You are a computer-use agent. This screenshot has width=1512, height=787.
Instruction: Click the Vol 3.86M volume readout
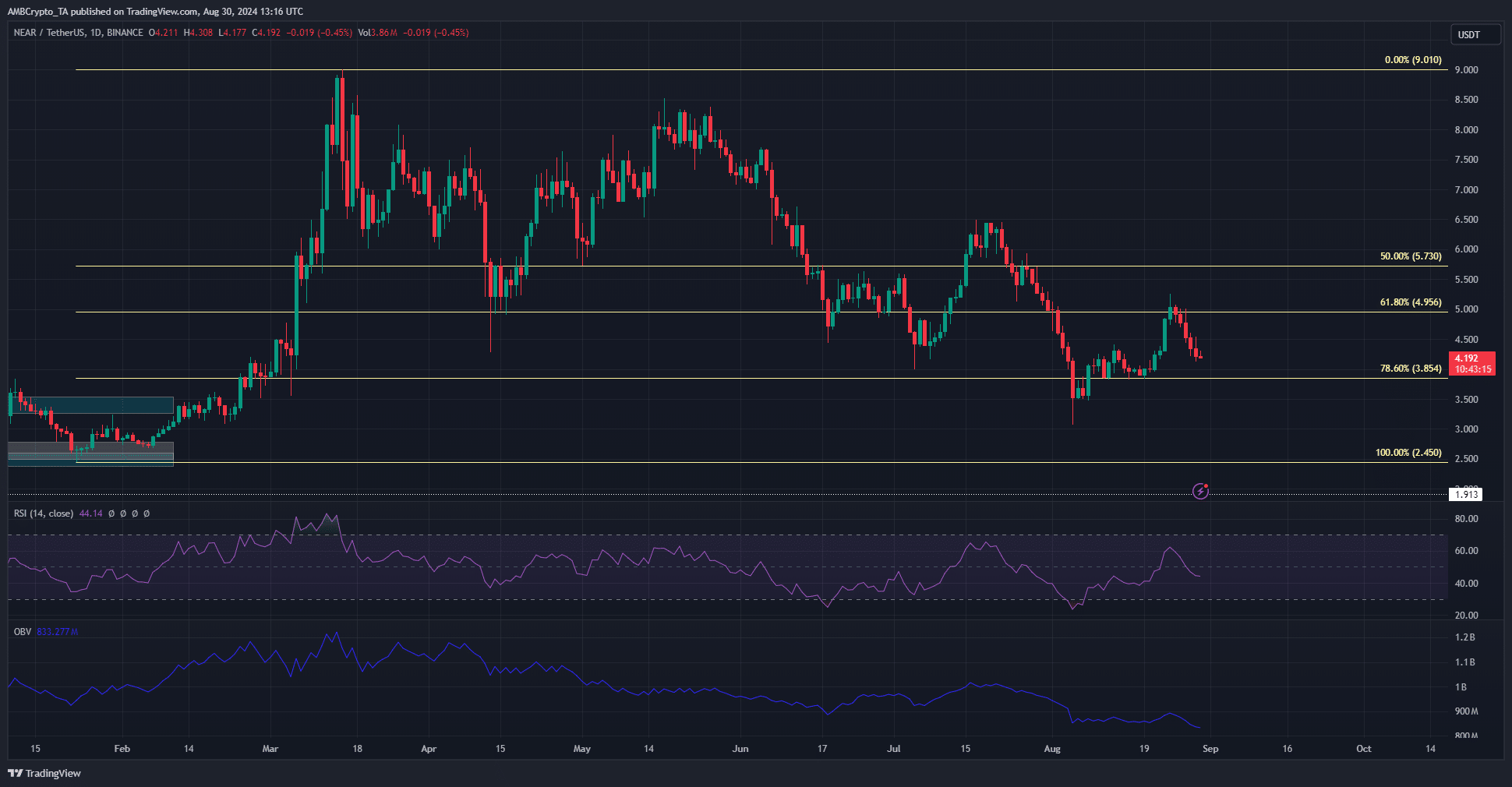pos(377,33)
